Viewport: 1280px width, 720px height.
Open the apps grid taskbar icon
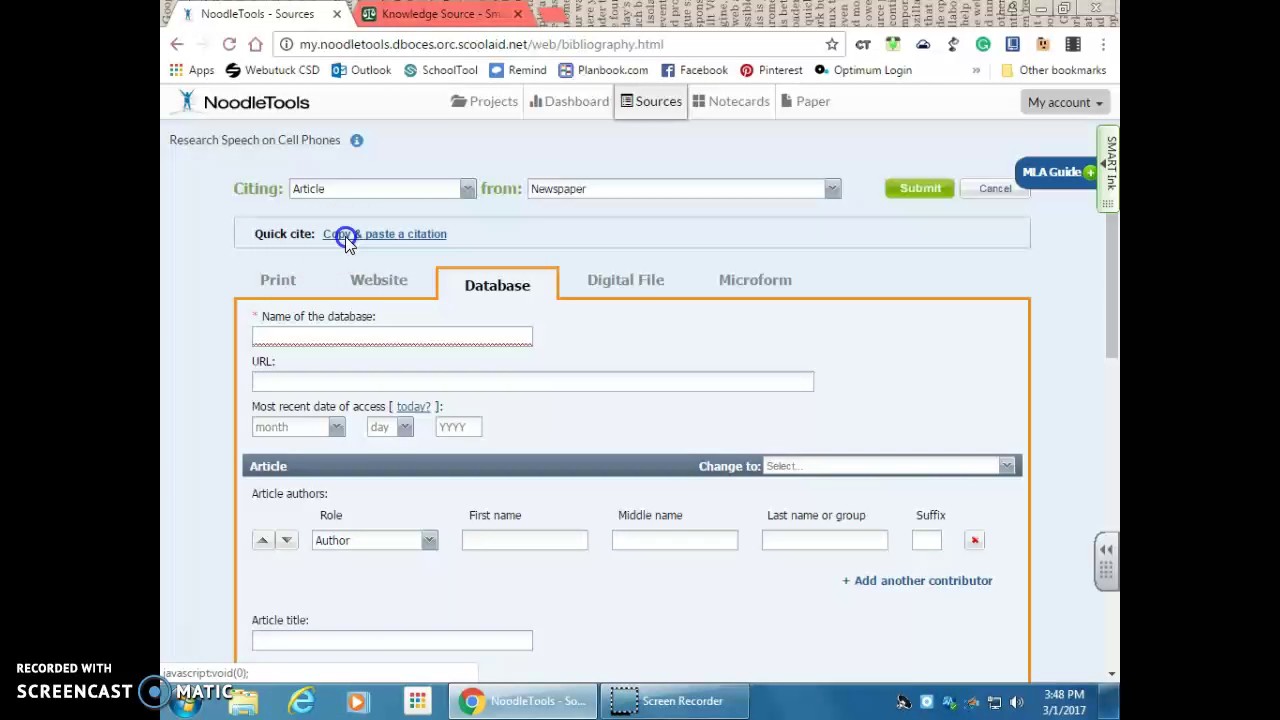417,701
